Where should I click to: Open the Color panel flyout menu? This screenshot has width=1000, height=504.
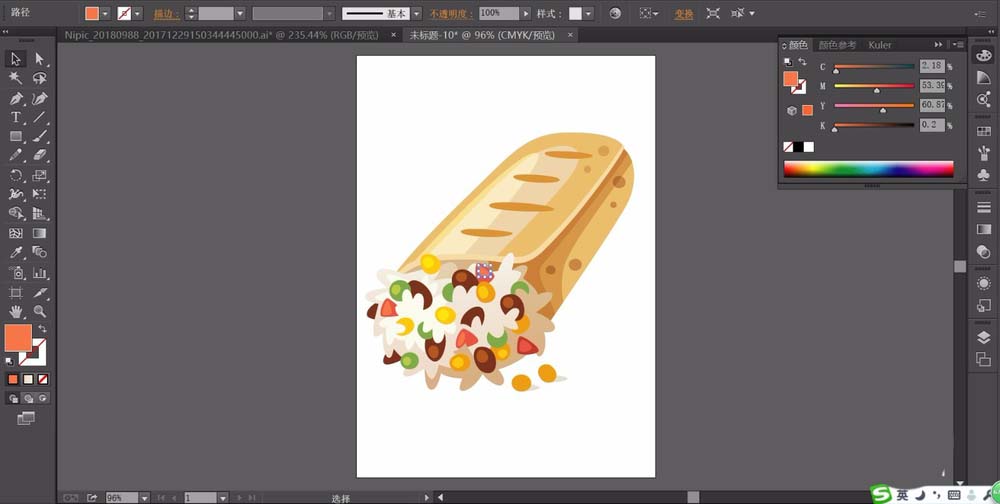pos(959,45)
